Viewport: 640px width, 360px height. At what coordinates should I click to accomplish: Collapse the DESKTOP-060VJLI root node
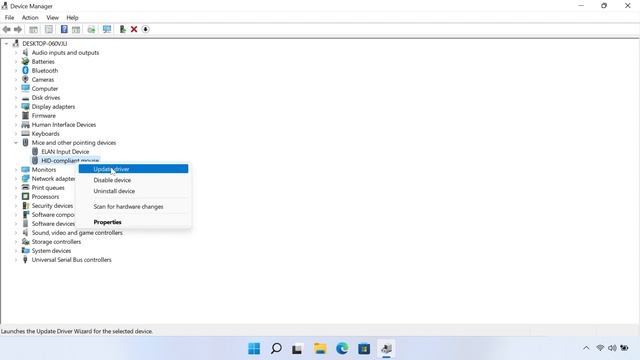(7, 44)
